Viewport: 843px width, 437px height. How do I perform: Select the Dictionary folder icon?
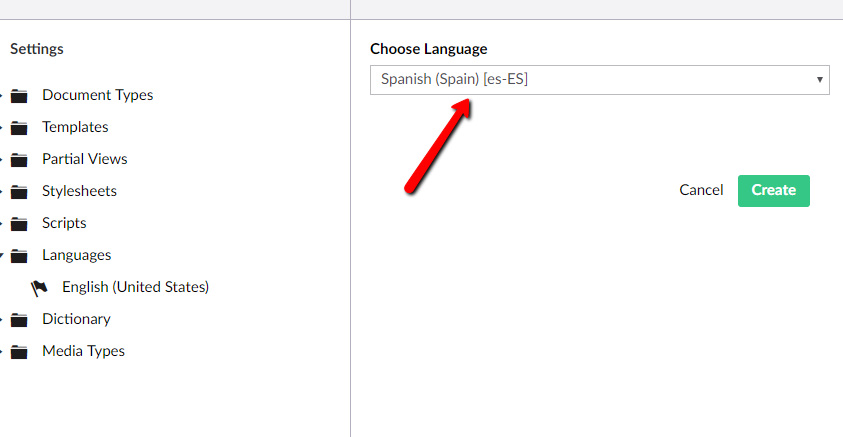click(x=19, y=320)
